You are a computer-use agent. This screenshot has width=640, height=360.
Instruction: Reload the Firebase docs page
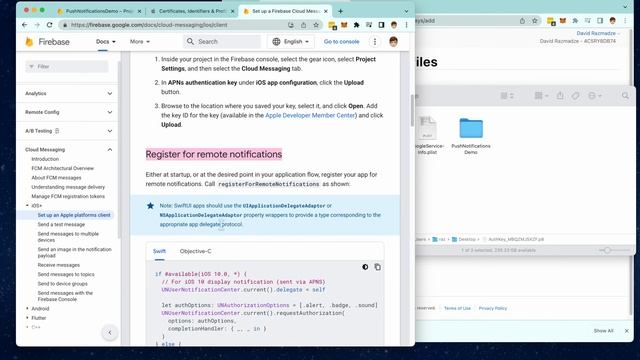pos(49,25)
